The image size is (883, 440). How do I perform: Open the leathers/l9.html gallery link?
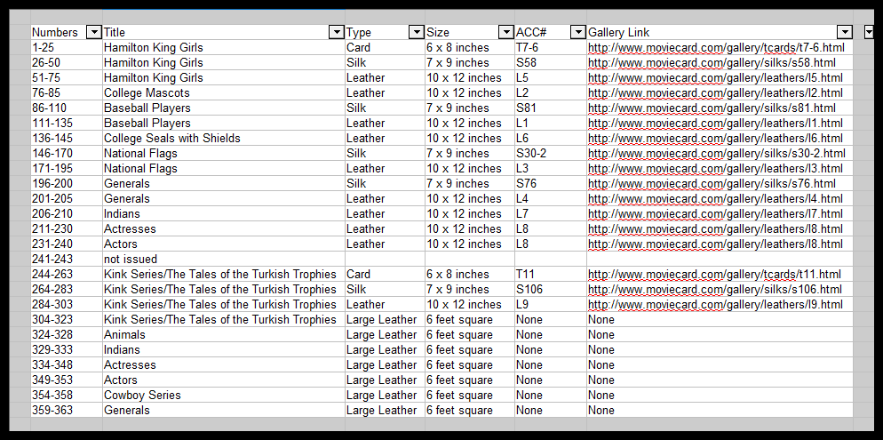pyautogui.click(x=715, y=304)
